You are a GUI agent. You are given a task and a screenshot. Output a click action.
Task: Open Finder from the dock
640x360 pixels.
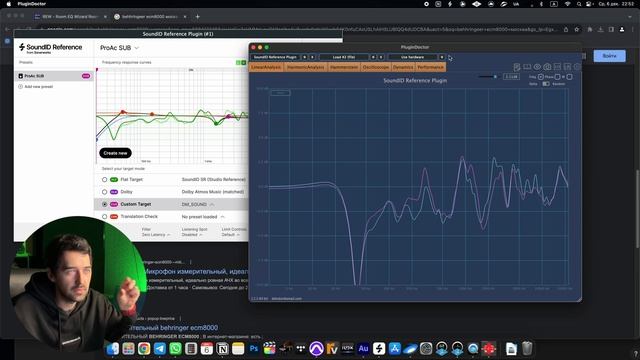tap(113, 349)
